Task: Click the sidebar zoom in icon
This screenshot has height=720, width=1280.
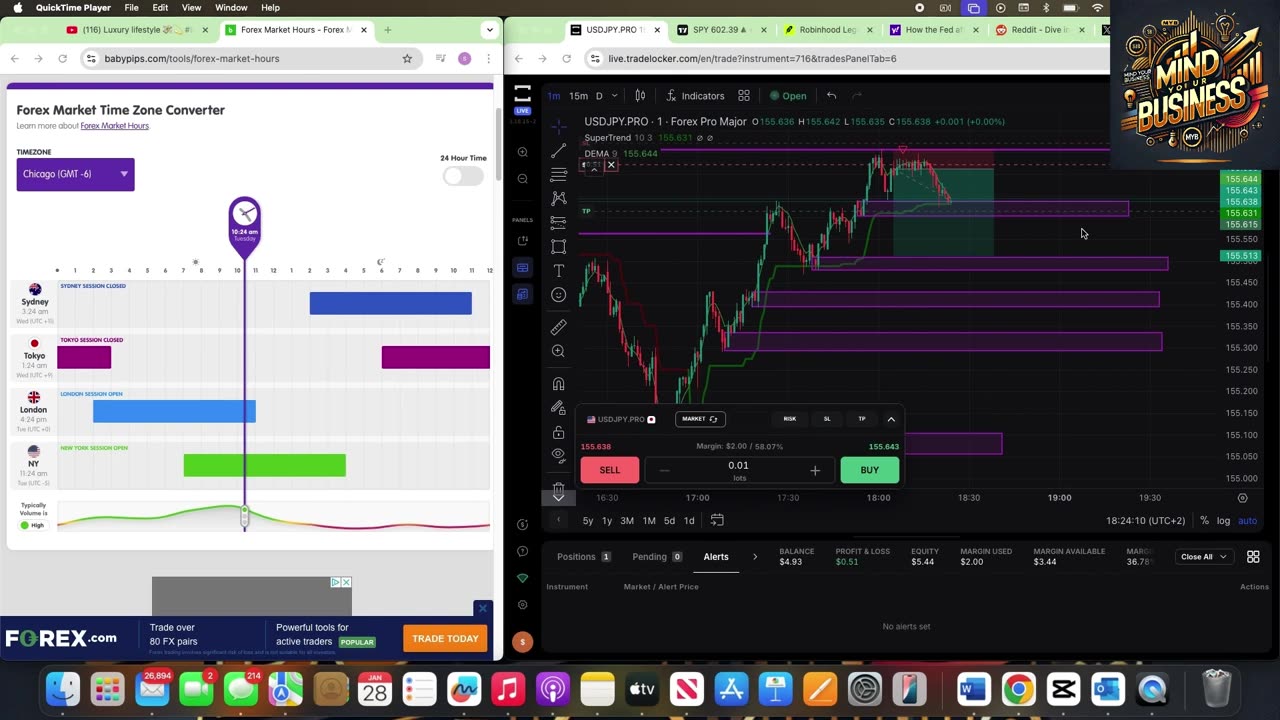Action: [522, 152]
